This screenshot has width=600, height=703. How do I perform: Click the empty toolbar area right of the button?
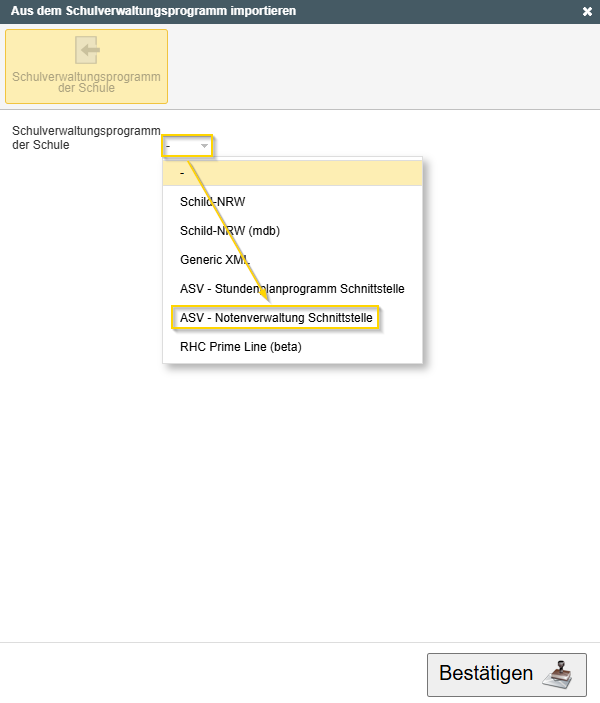380,66
